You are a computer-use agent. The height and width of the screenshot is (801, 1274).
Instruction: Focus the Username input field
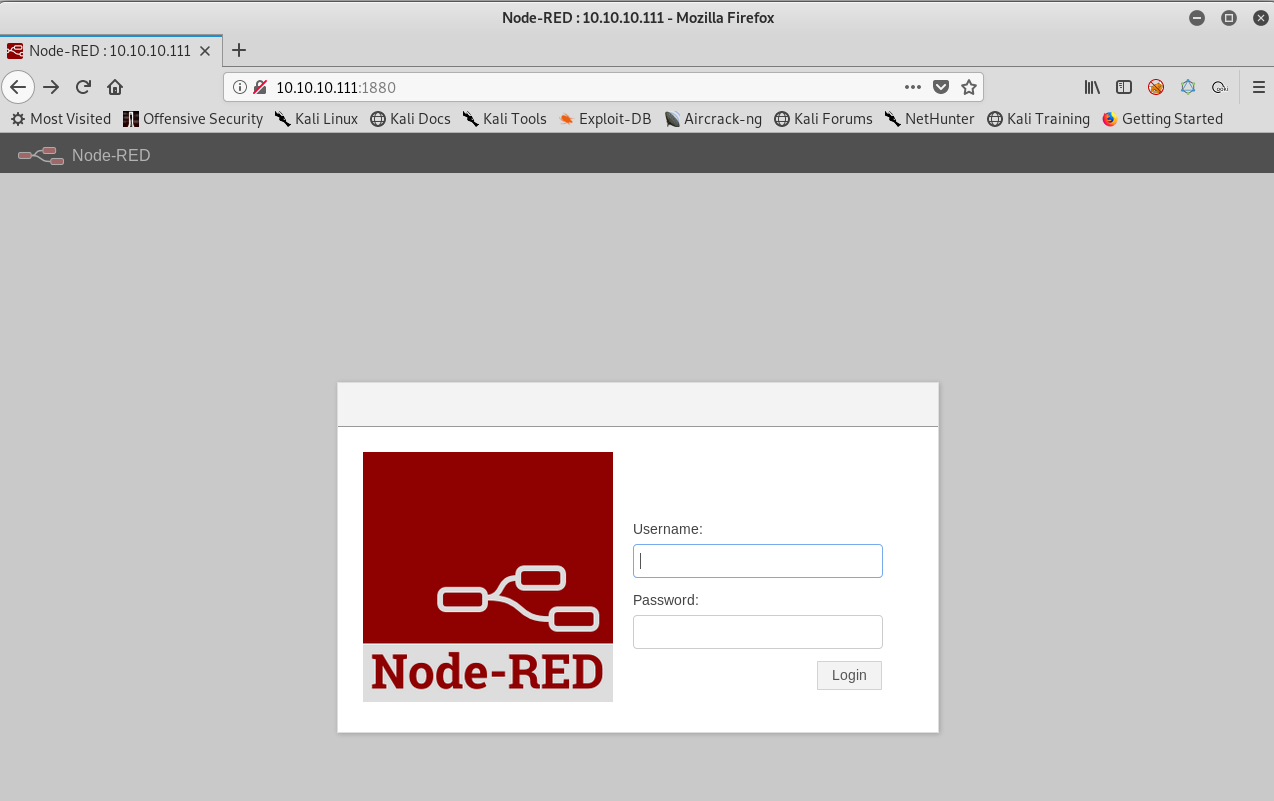(757, 561)
